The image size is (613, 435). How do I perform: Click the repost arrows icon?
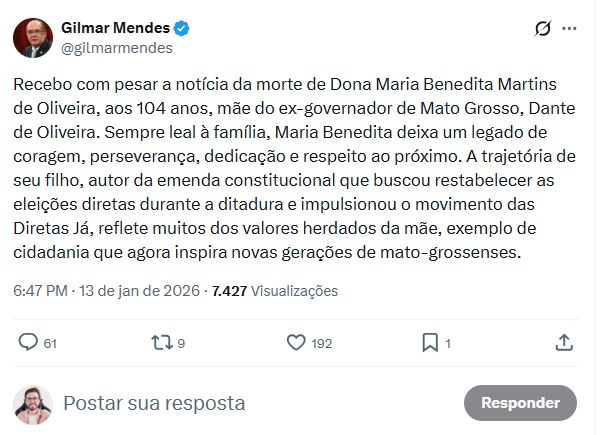point(160,343)
